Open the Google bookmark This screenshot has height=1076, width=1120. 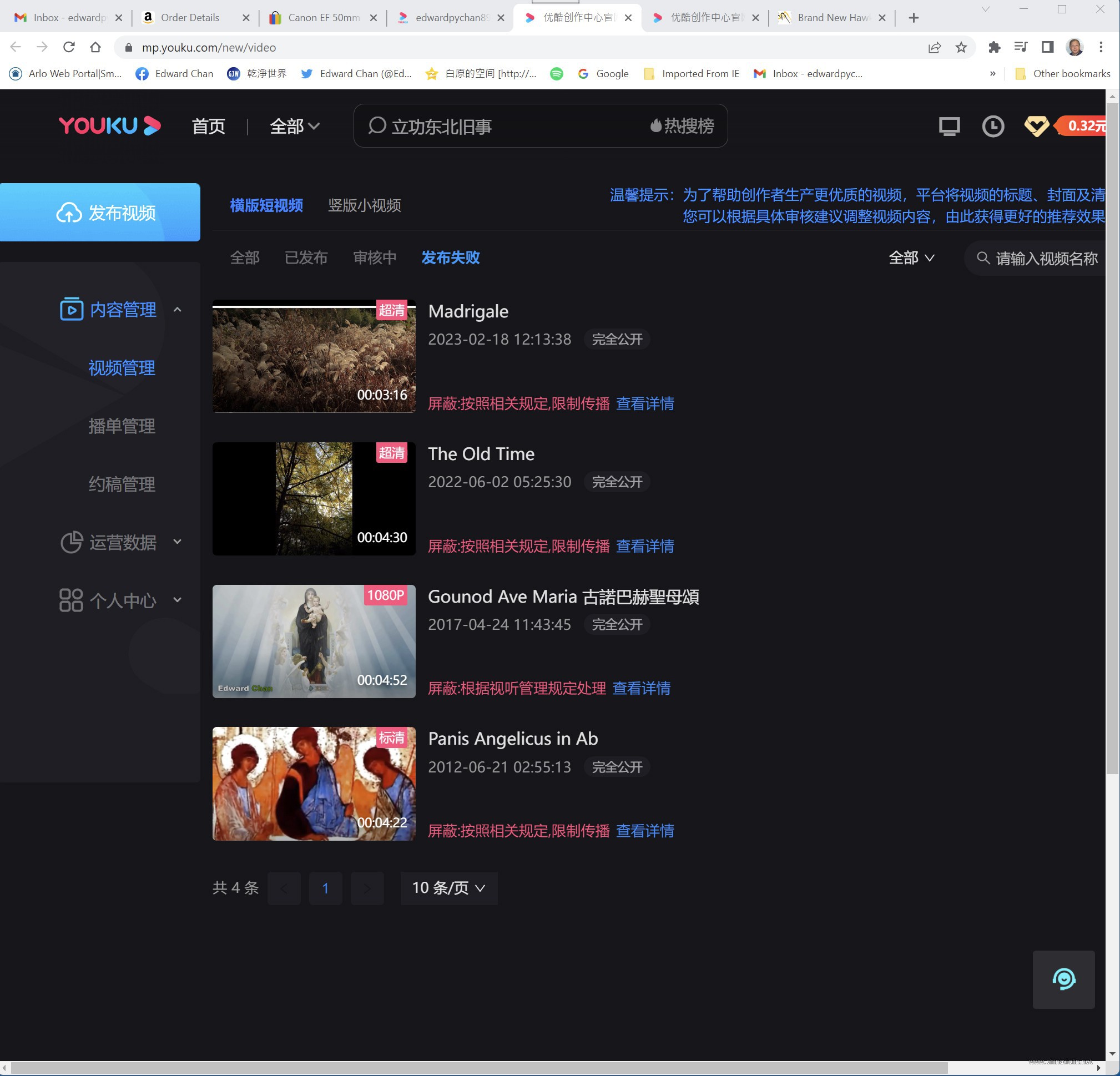click(603, 74)
